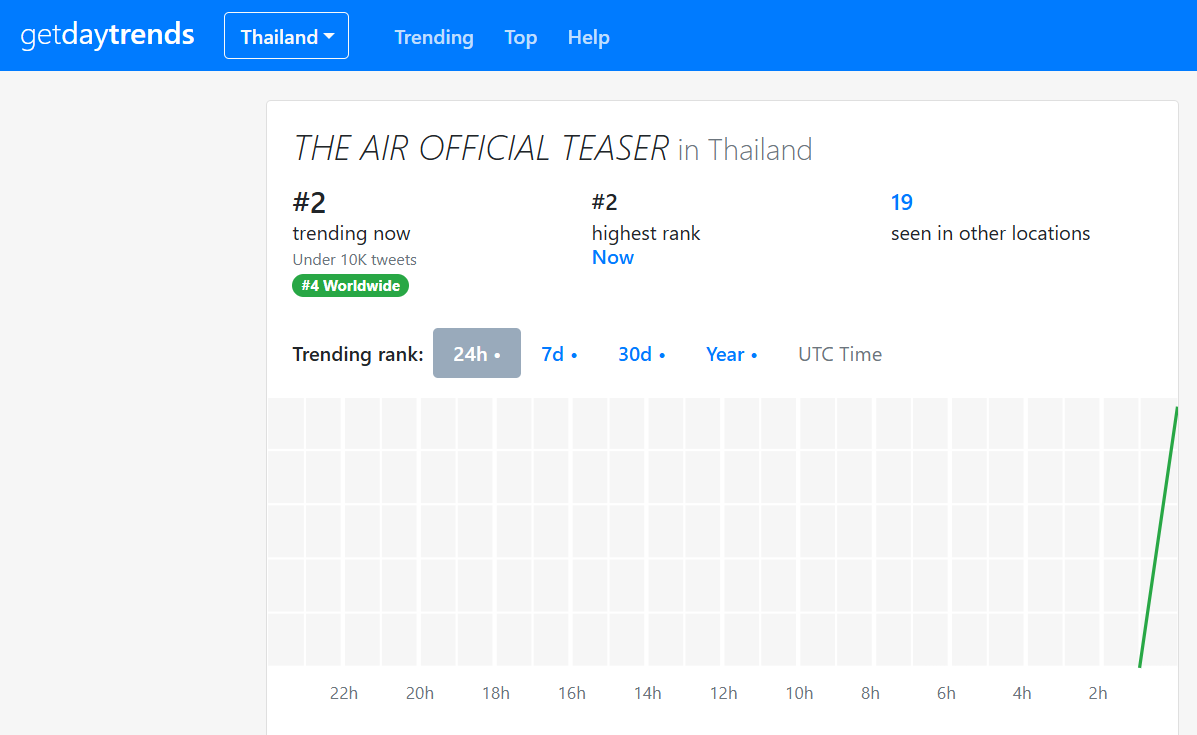The width and height of the screenshot is (1197, 735).
Task: Click the 19 other locations link
Action: [x=902, y=202]
